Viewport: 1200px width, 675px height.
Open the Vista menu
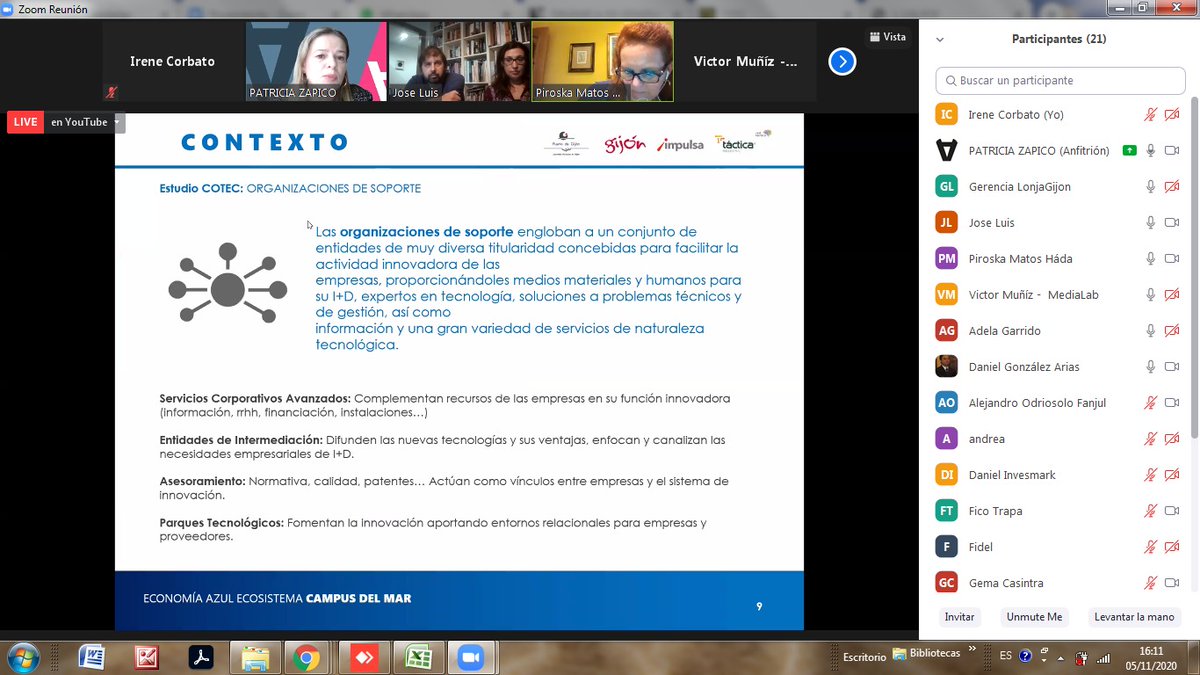tap(888, 36)
